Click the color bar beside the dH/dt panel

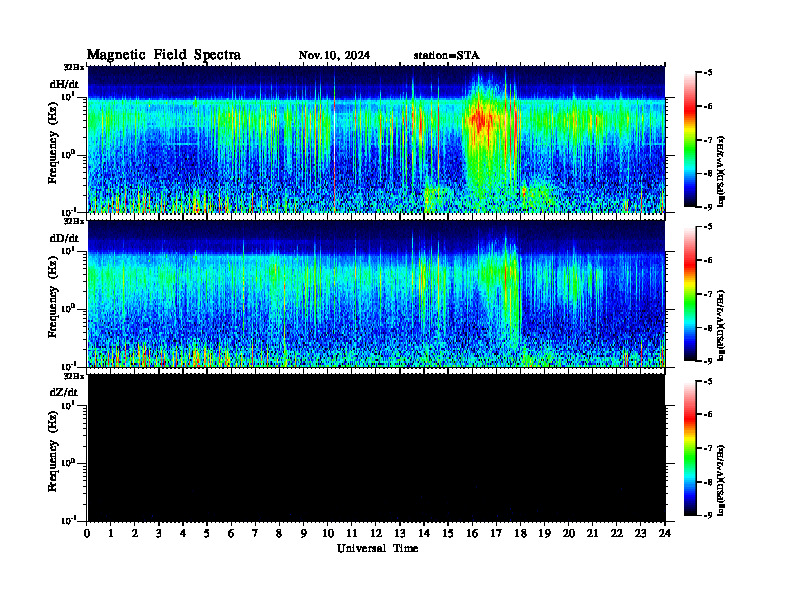click(690, 139)
